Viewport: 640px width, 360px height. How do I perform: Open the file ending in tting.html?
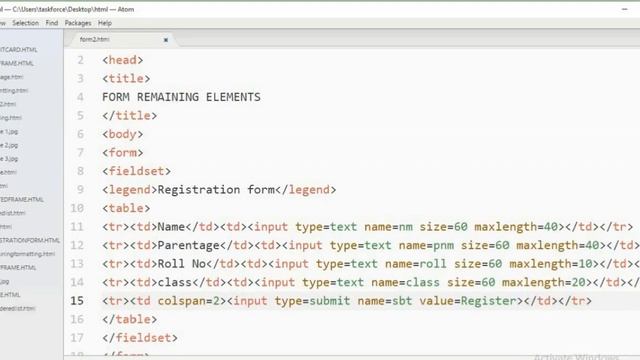pyautogui.click(x=14, y=90)
